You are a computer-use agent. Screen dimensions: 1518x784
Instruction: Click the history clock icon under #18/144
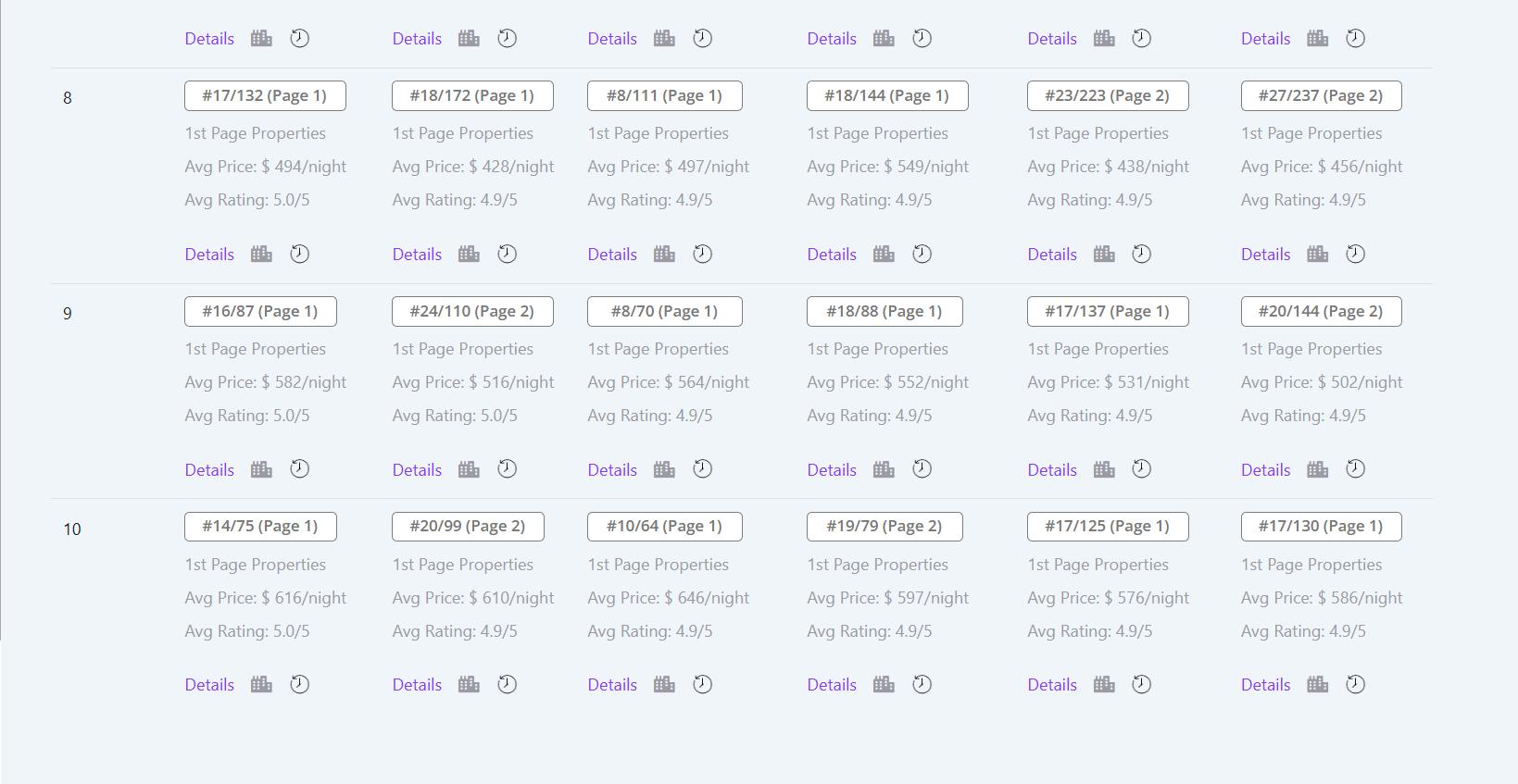[922, 254]
